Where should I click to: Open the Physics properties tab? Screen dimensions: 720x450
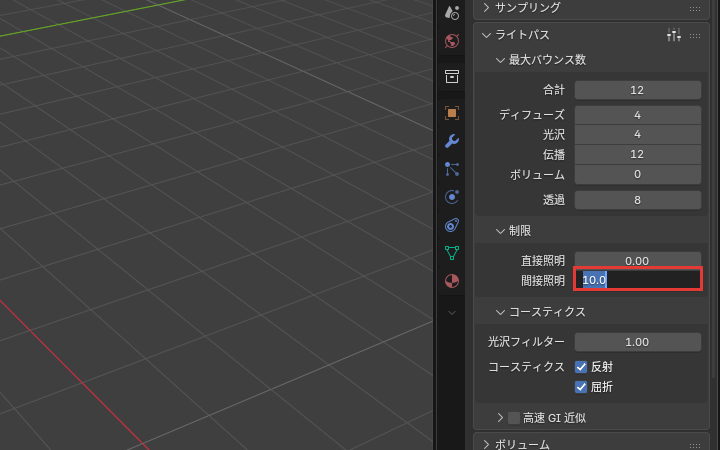(452, 197)
